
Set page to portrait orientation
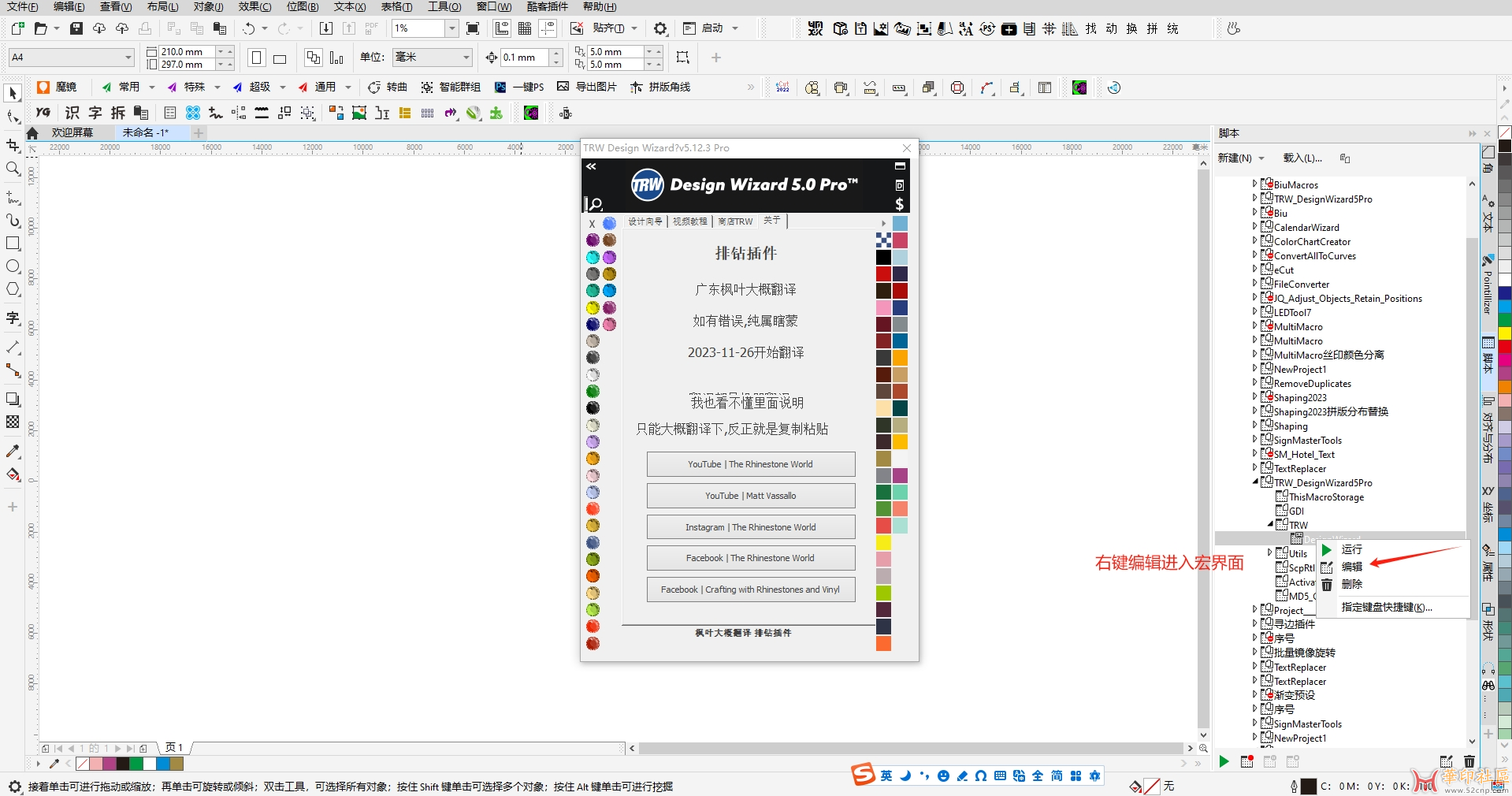tap(256, 58)
